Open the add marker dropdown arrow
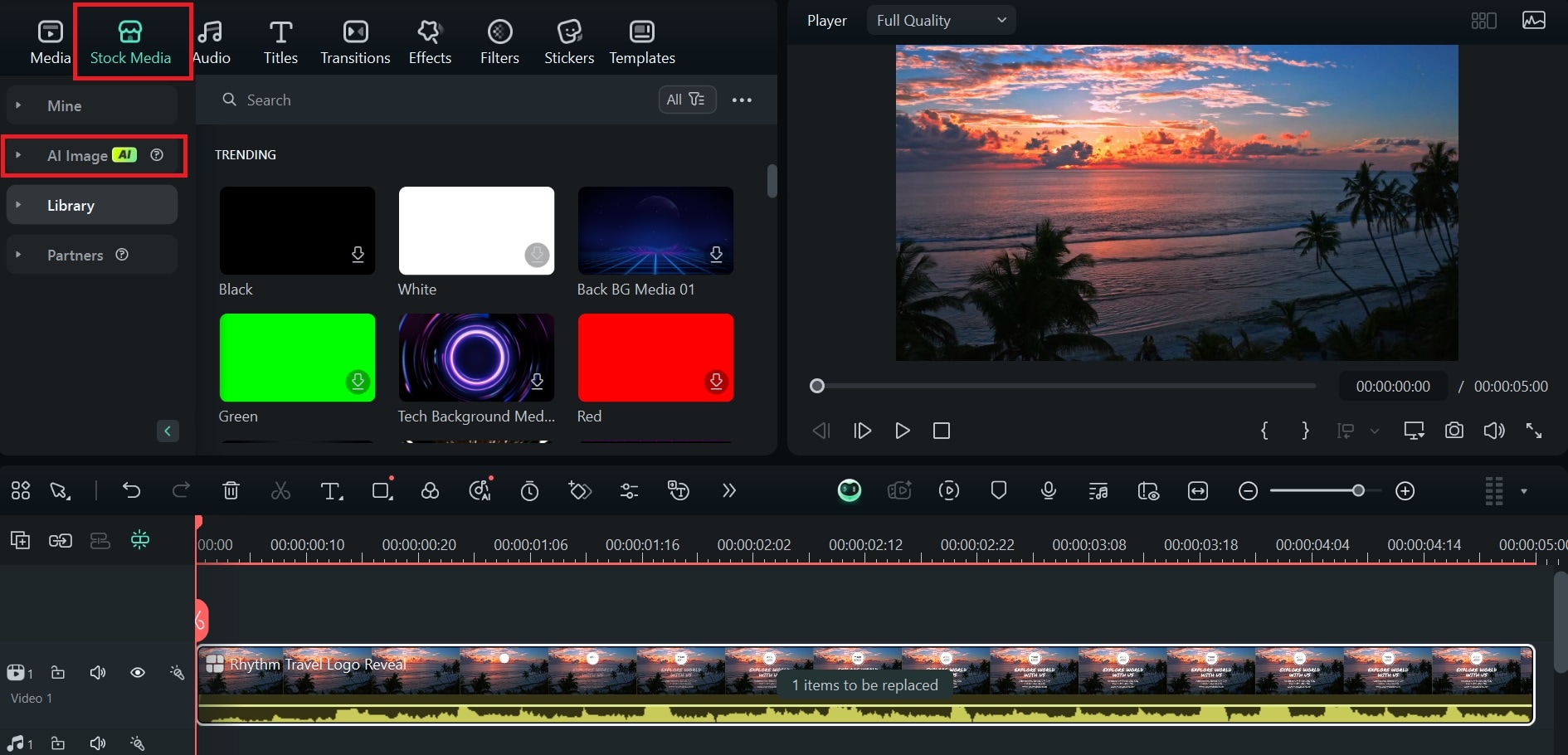Viewport: 1568px width, 755px height. pyautogui.click(x=1375, y=431)
